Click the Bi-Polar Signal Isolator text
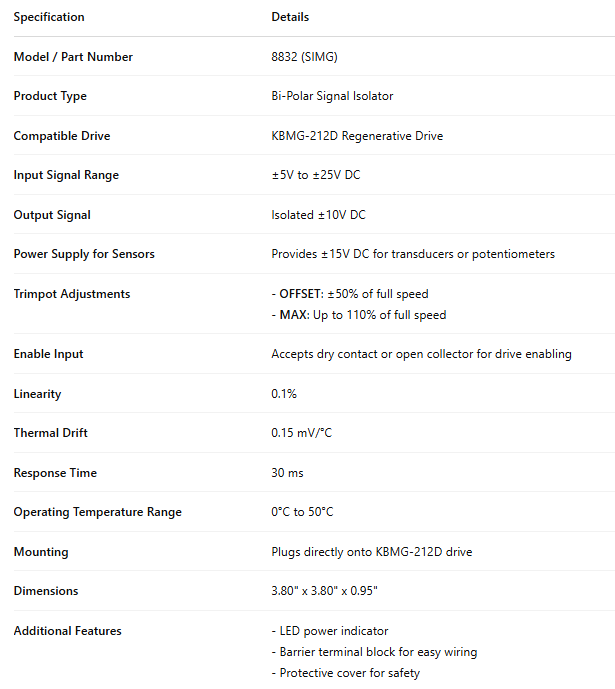Viewport: 615px width, 689px height. pyautogui.click(x=332, y=96)
